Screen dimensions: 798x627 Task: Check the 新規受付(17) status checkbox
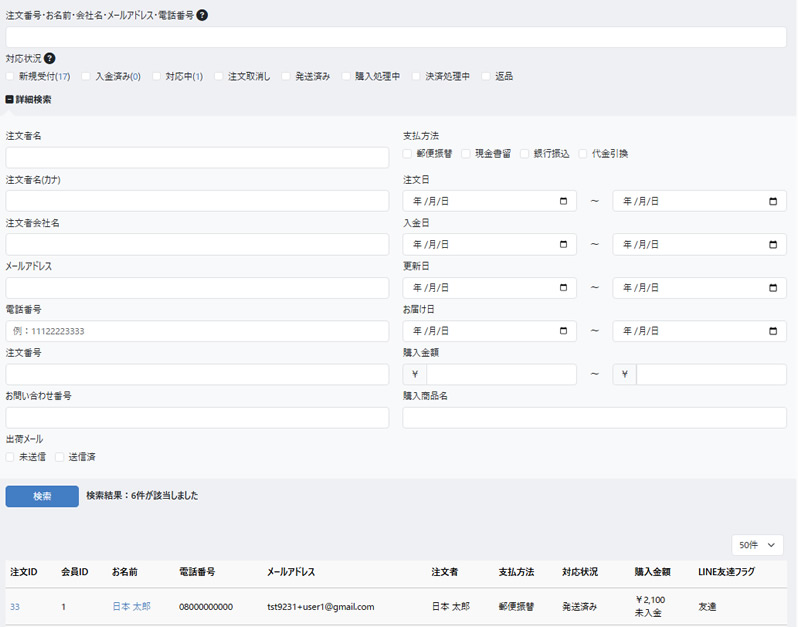coord(10,76)
